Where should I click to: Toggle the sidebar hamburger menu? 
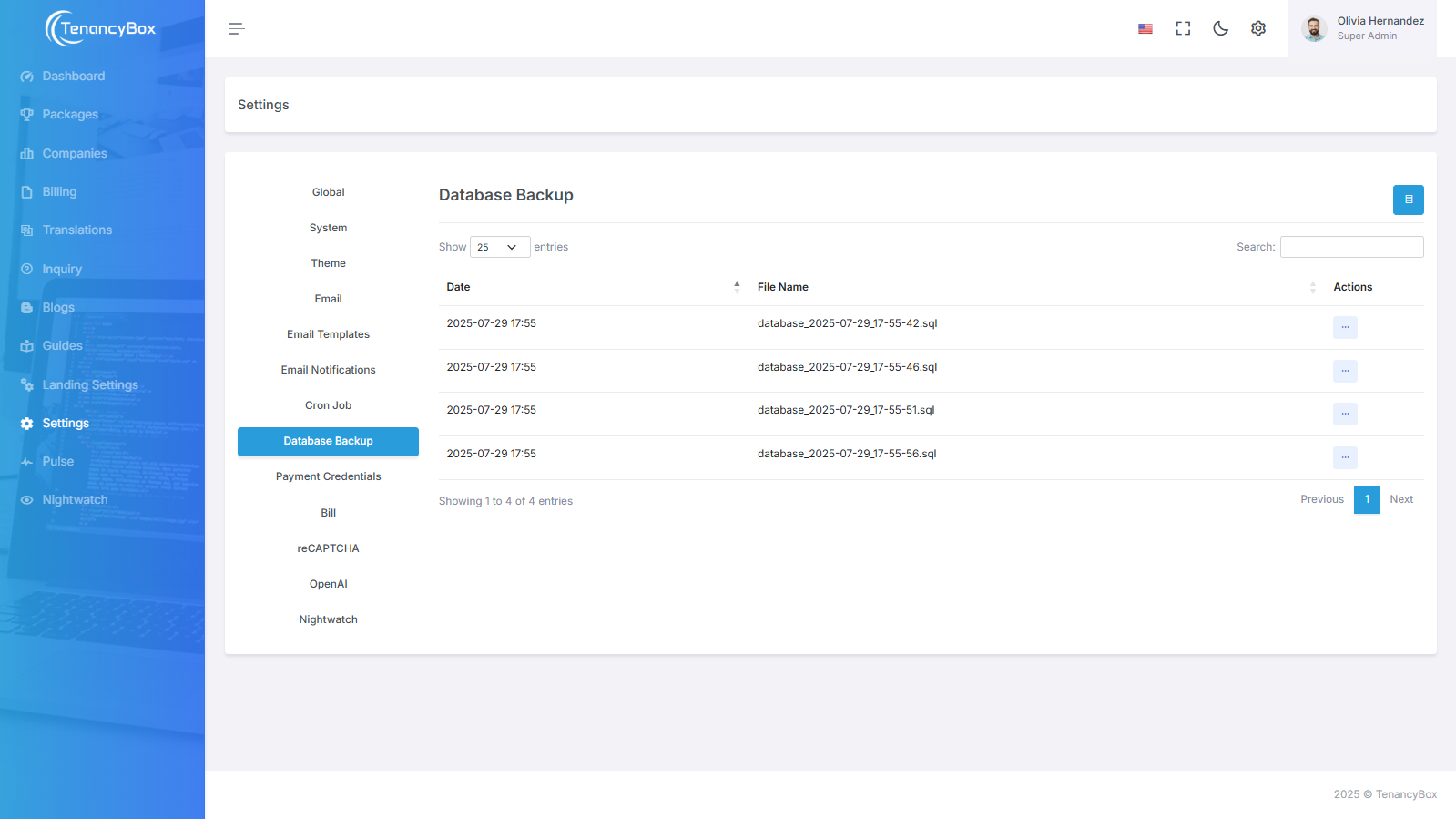click(x=236, y=29)
